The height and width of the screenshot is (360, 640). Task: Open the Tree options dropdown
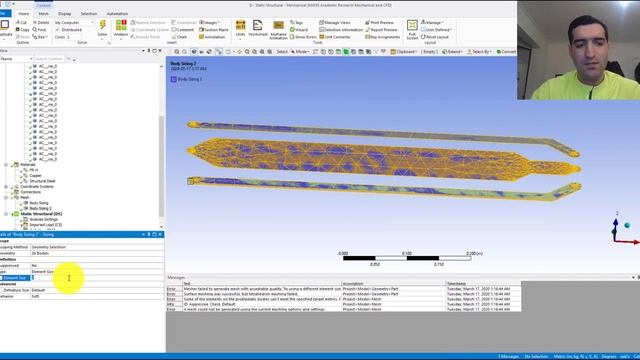click(x=40, y=37)
